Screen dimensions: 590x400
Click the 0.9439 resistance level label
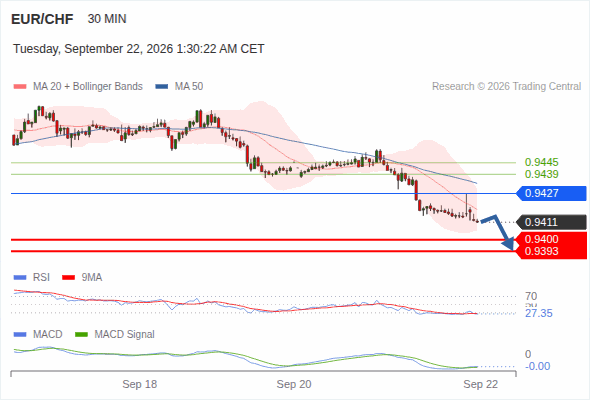541,174
